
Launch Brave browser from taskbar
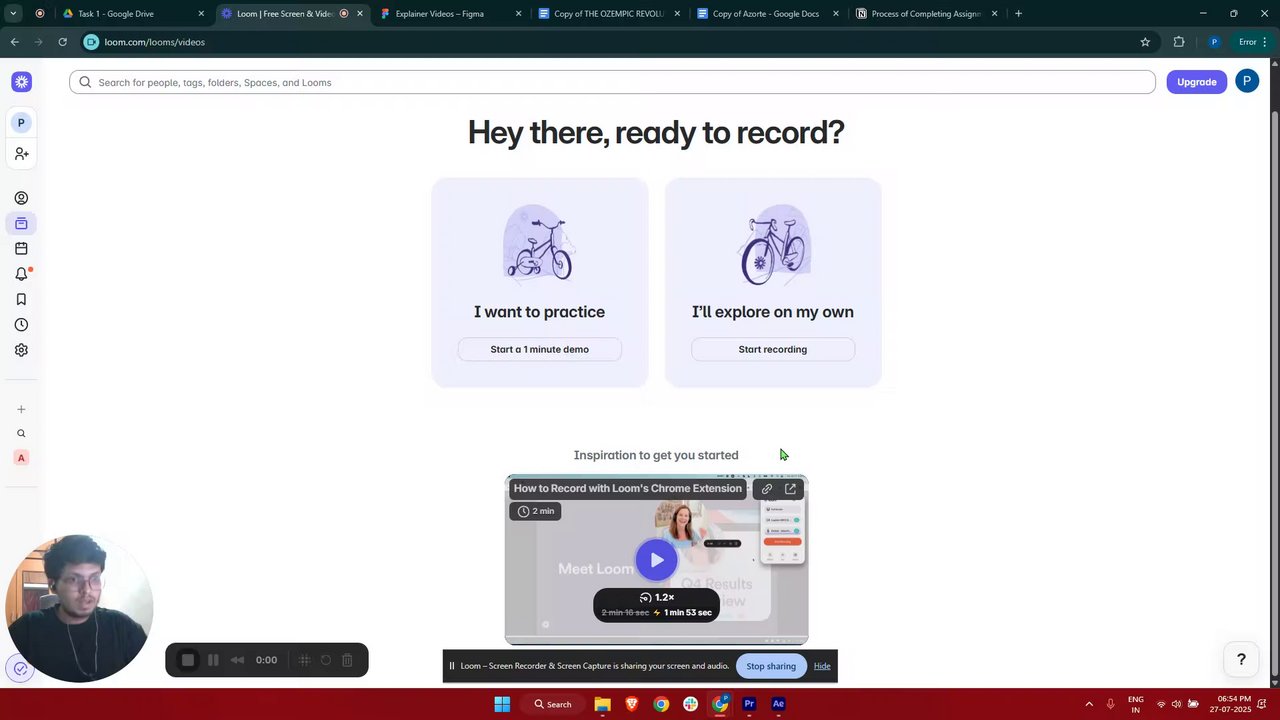[x=632, y=704]
